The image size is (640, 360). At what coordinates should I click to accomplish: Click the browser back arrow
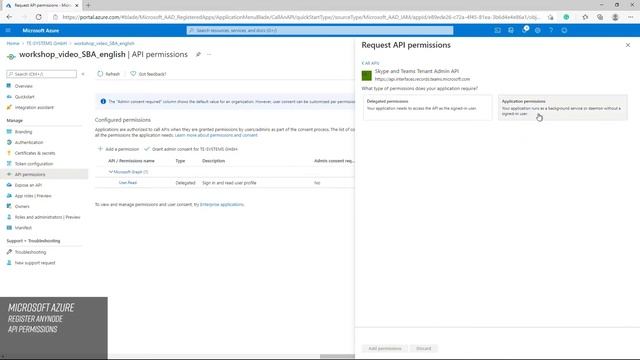pyautogui.click(x=9, y=17)
